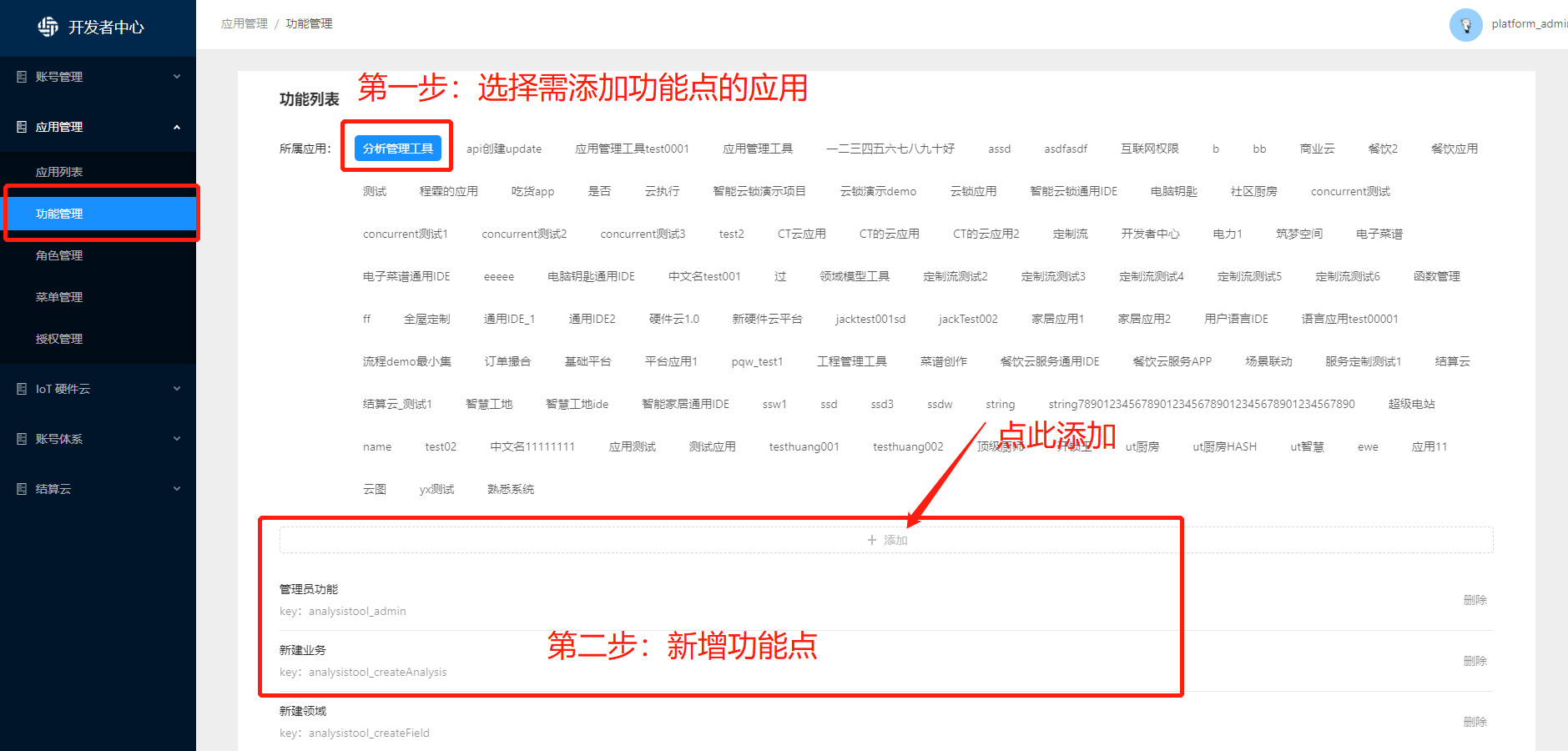Select the 函数管理 application tag

(x=1437, y=276)
